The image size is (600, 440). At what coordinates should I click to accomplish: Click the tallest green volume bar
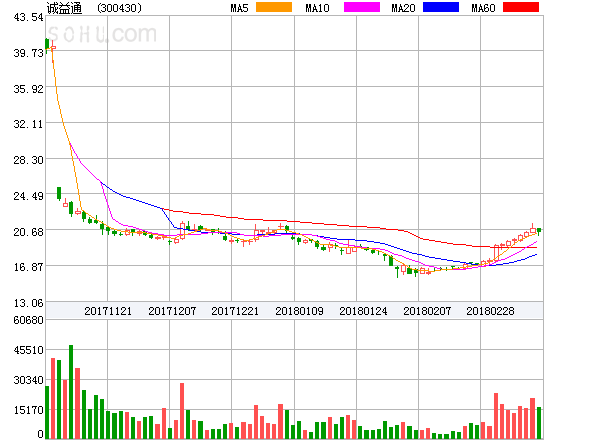point(71,392)
